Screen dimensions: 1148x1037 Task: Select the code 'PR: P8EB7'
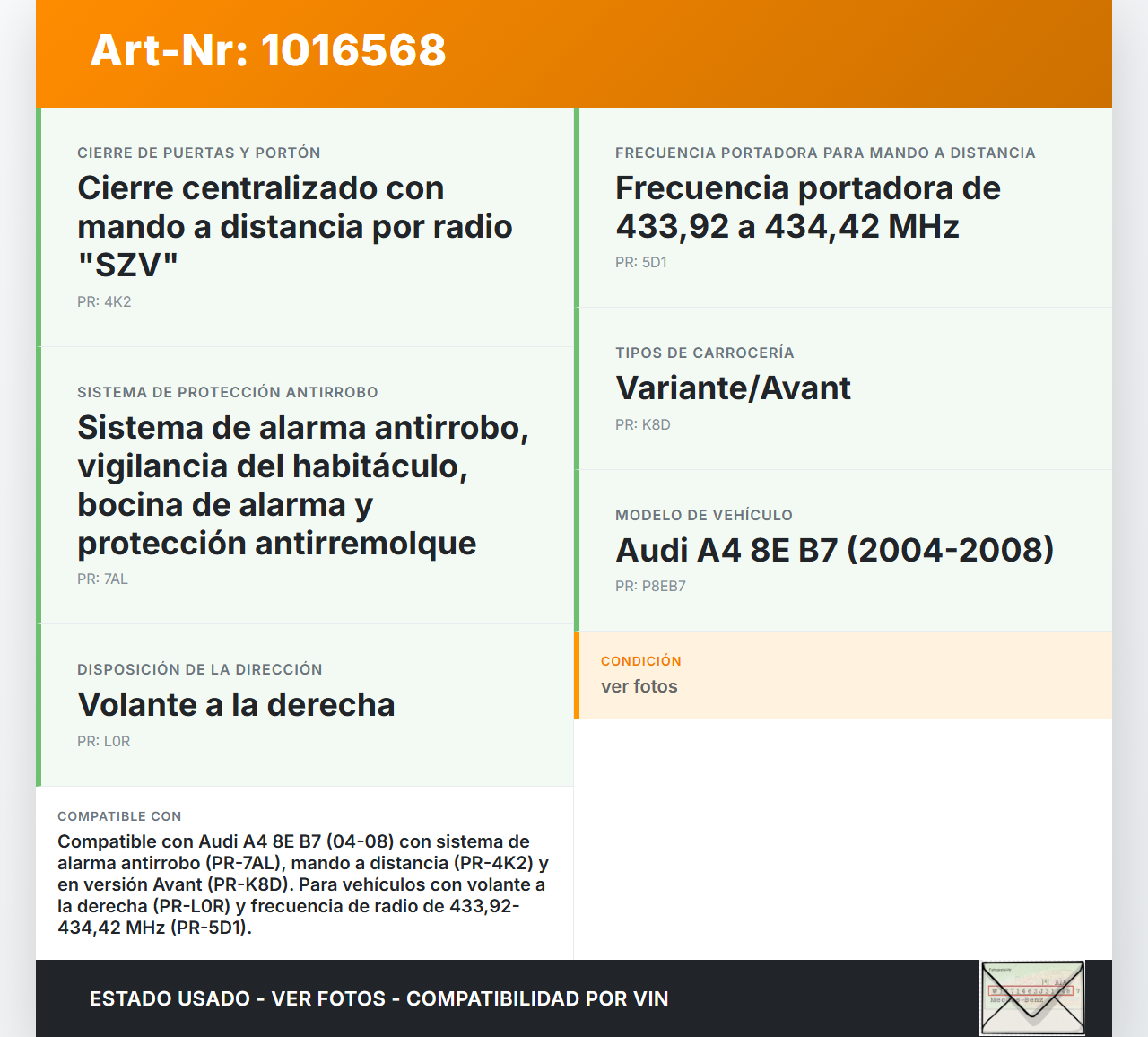click(x=650, y=586)
